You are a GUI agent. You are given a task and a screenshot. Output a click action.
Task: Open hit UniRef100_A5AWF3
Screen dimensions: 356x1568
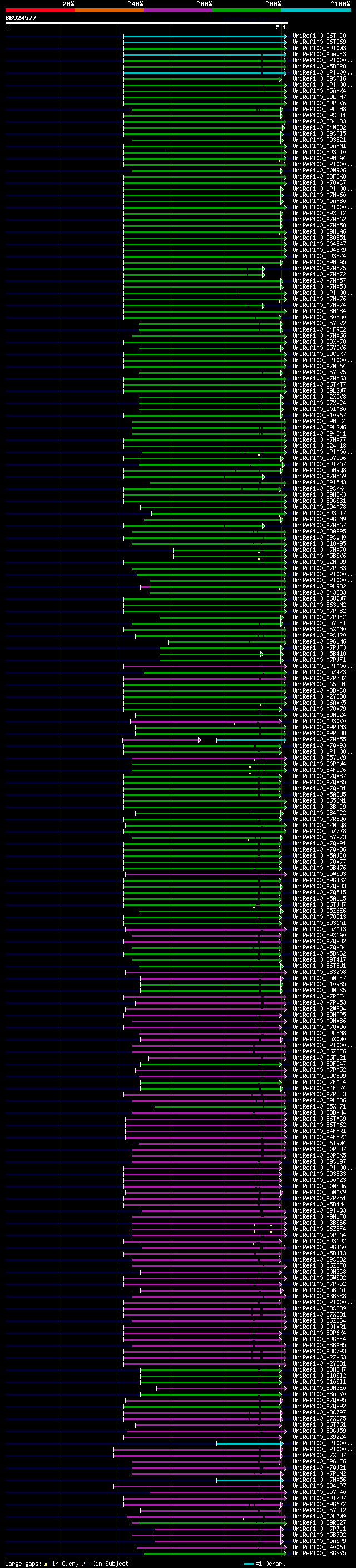point(319,54)
